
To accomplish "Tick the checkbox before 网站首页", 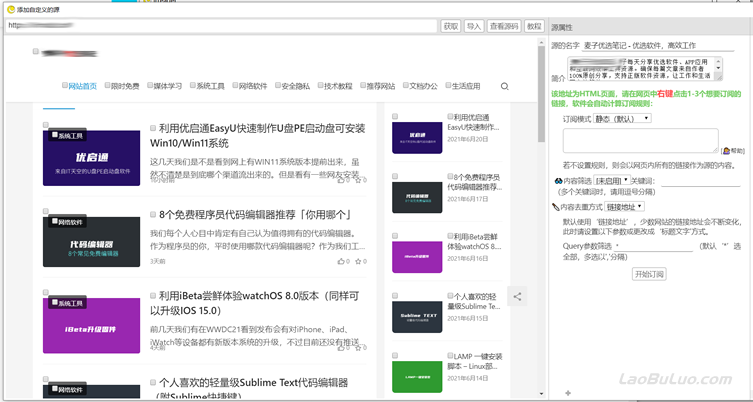I will [x=65, y=85].
